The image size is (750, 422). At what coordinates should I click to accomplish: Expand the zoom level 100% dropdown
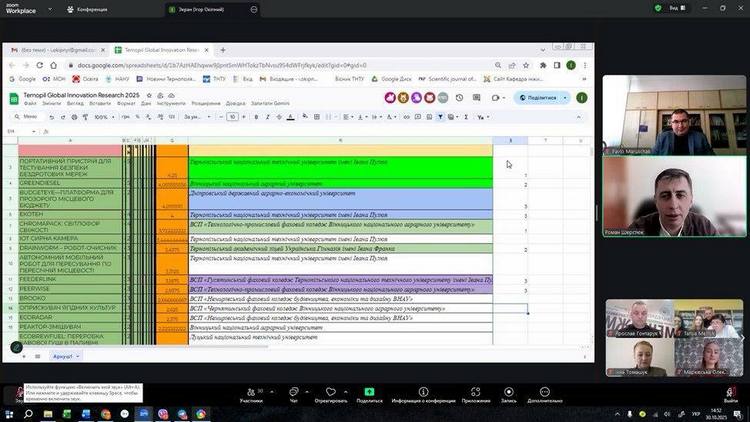tap(103, 117)
